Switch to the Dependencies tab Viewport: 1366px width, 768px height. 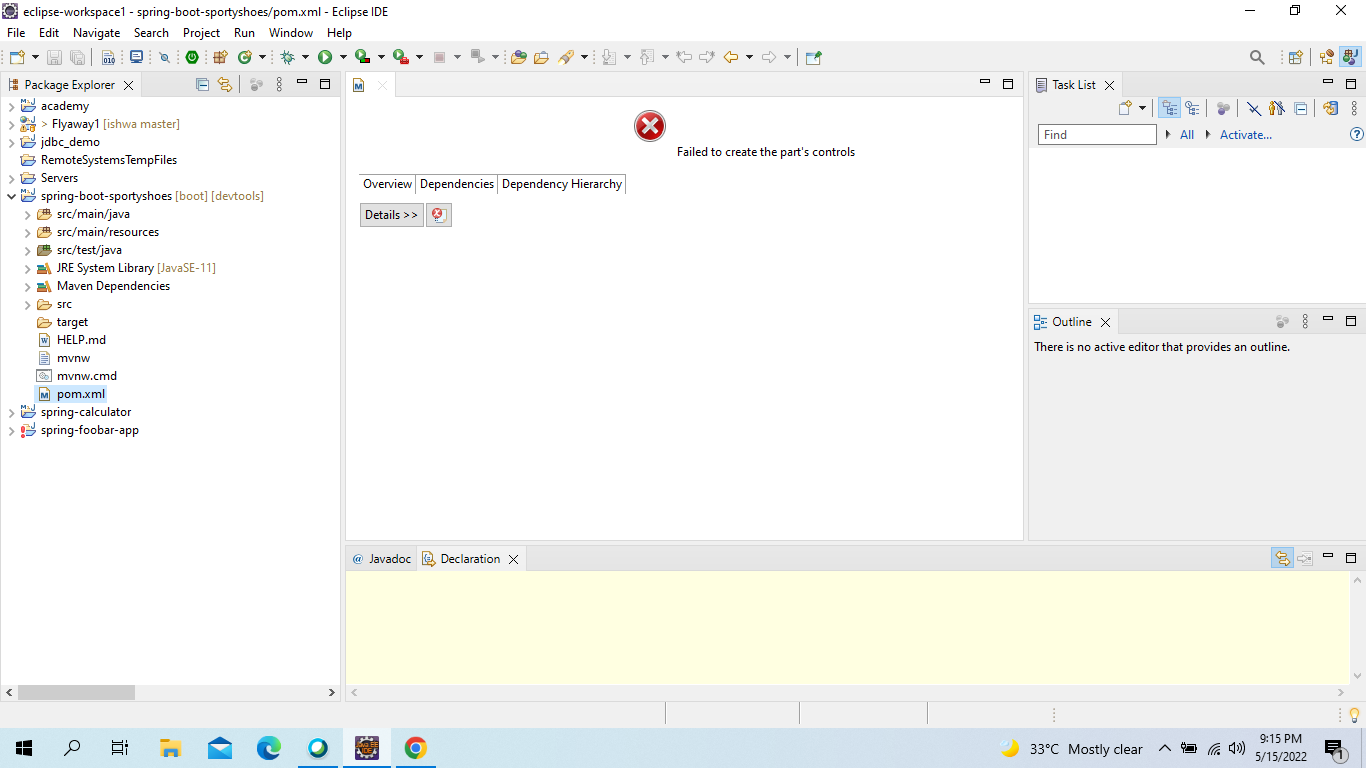457,184
